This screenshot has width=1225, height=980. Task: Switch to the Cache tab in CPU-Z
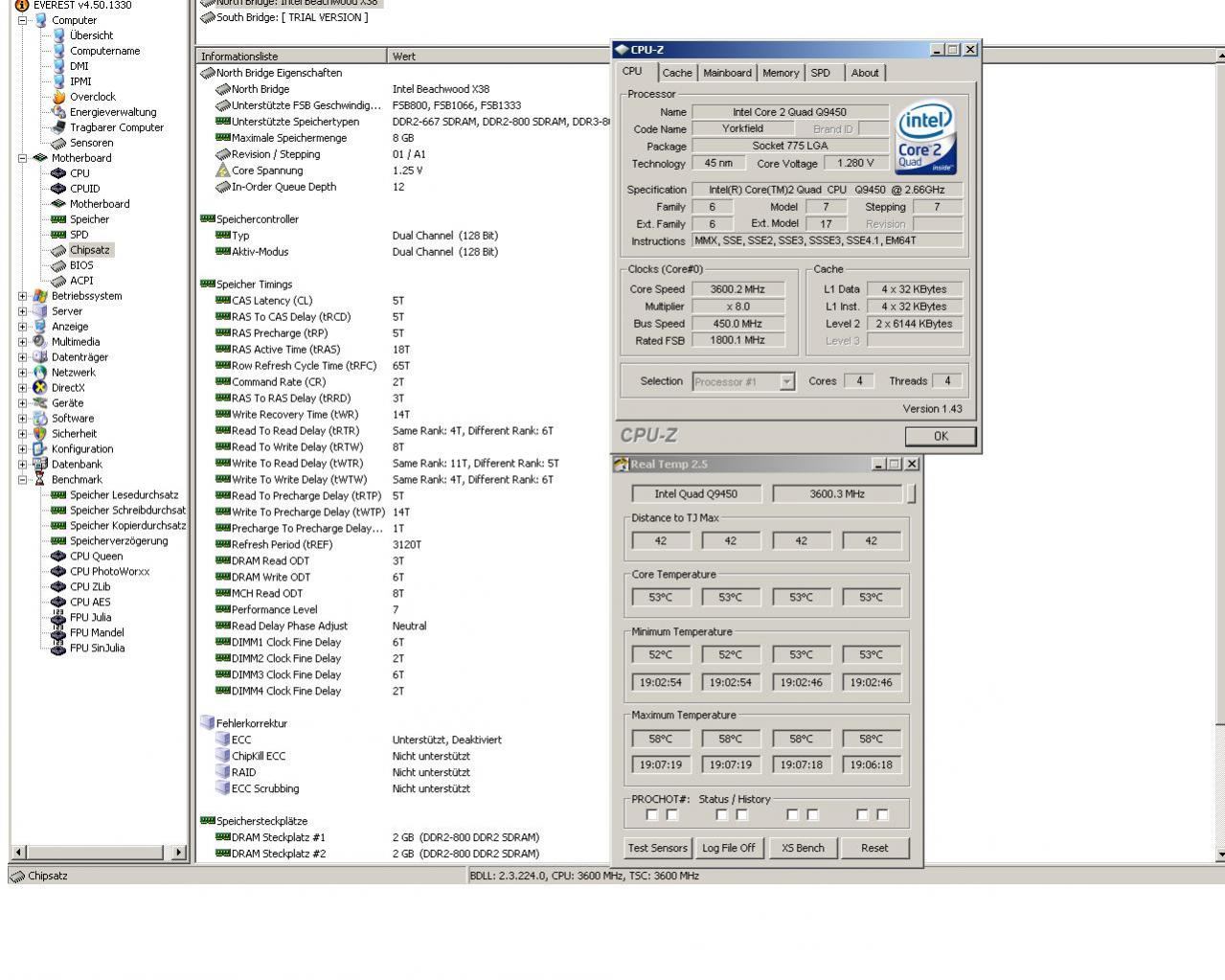(677, 73)
